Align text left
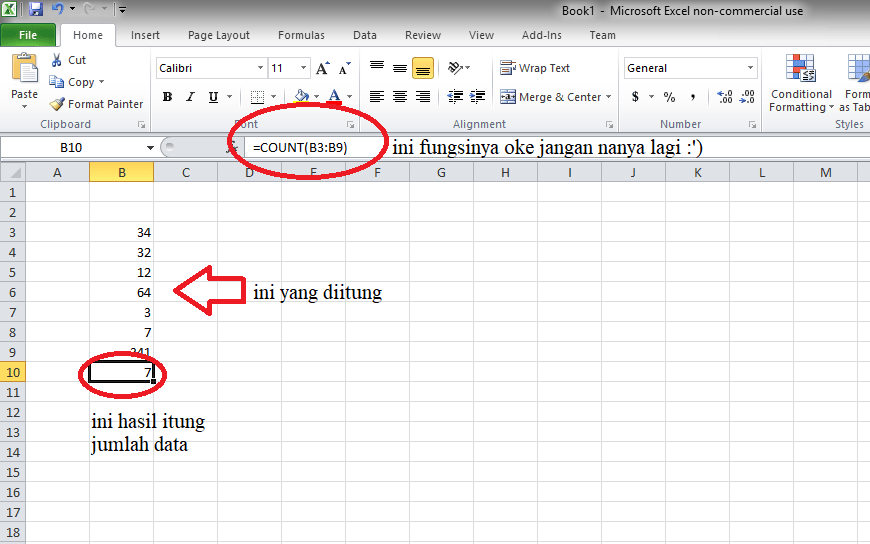870x544 pixels. (377, 97)
